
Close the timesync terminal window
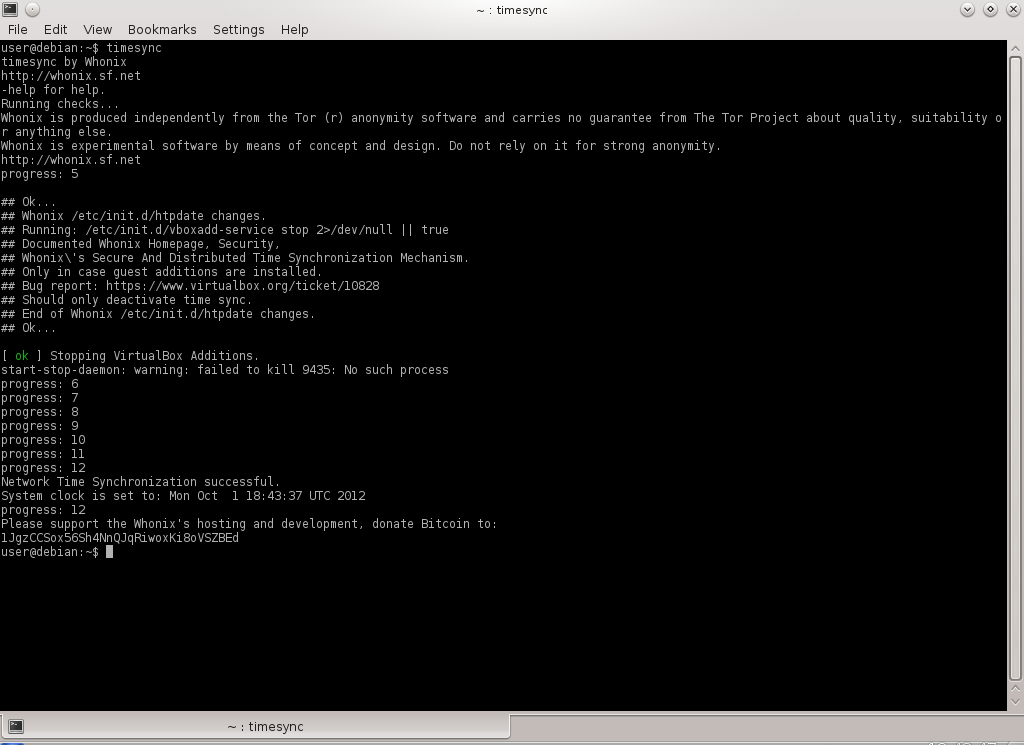point(1012,9)
